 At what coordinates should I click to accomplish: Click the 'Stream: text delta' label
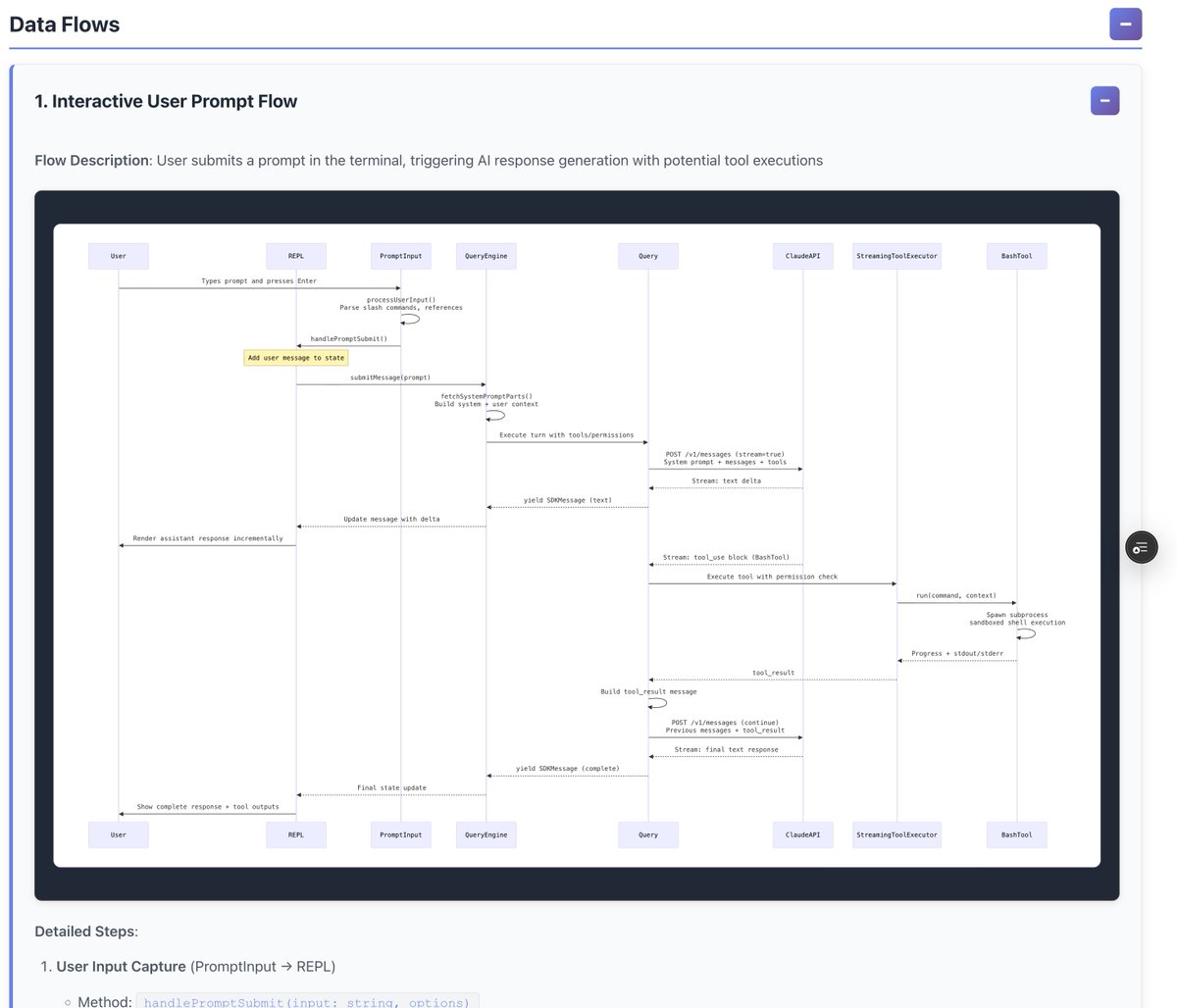pyautogui.click(x=726, y=480)
